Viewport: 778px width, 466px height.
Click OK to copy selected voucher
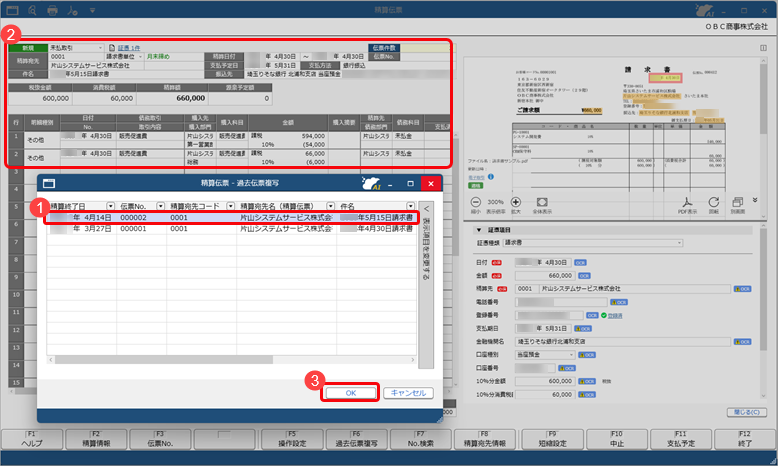(350, 393)
